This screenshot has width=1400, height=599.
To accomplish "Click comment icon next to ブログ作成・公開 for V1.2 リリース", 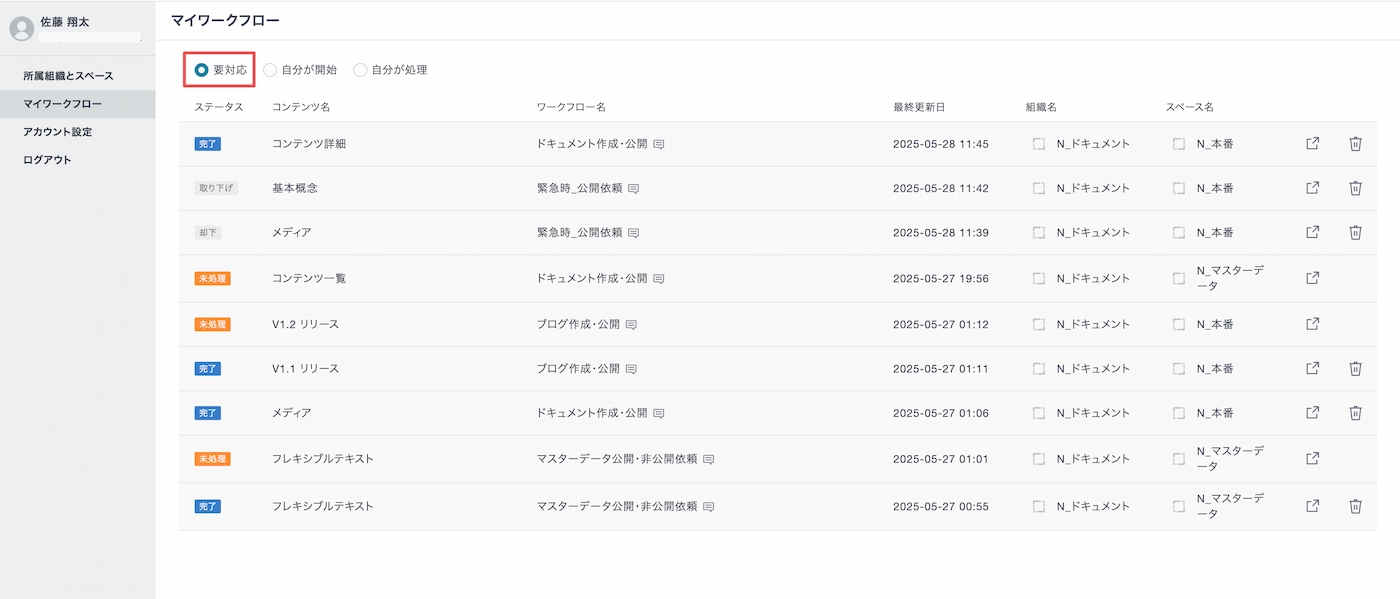I will (x=631, y=324).
